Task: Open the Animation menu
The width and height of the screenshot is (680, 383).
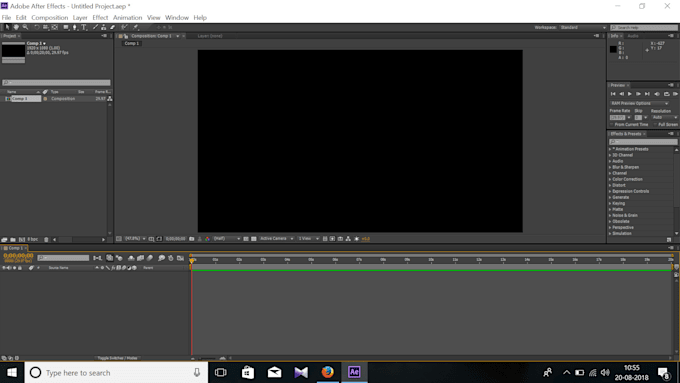Action: 128,18
